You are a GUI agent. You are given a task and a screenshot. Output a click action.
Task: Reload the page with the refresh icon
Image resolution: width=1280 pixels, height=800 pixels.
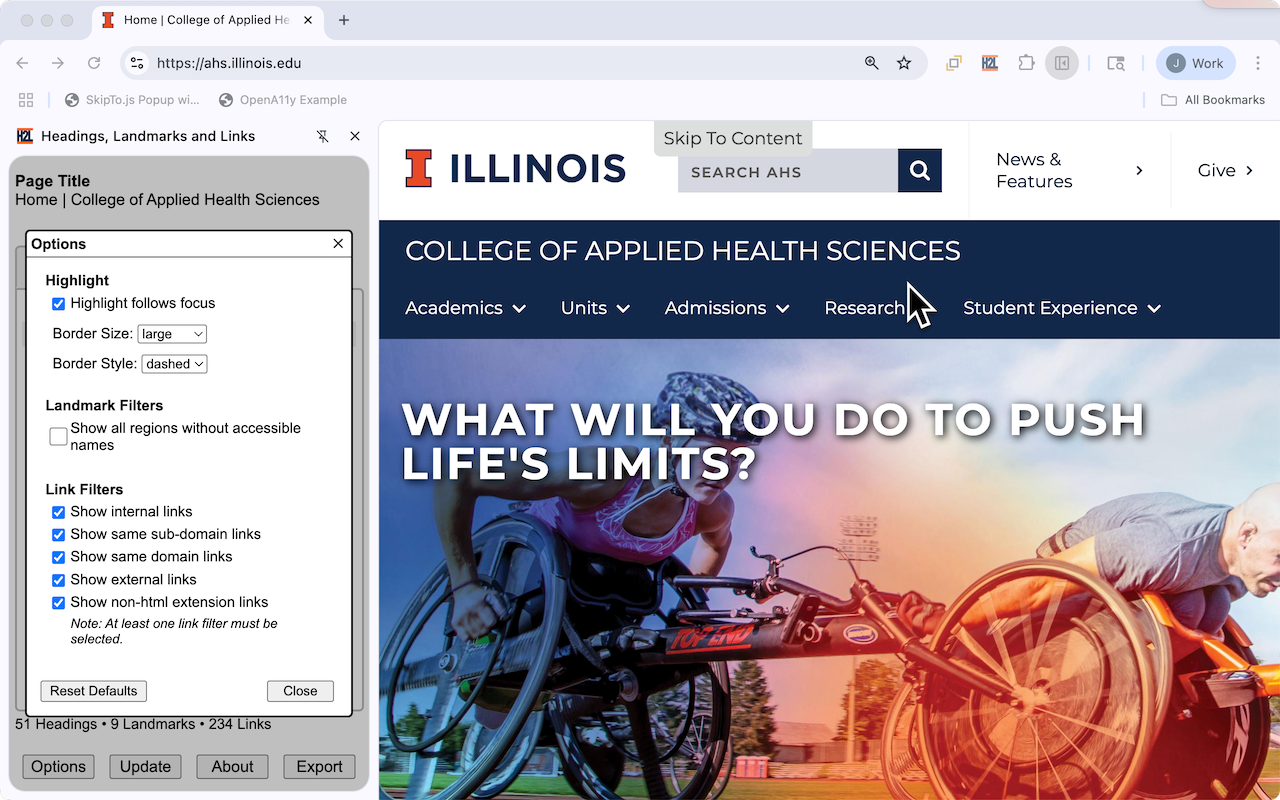tap(94, 63)
